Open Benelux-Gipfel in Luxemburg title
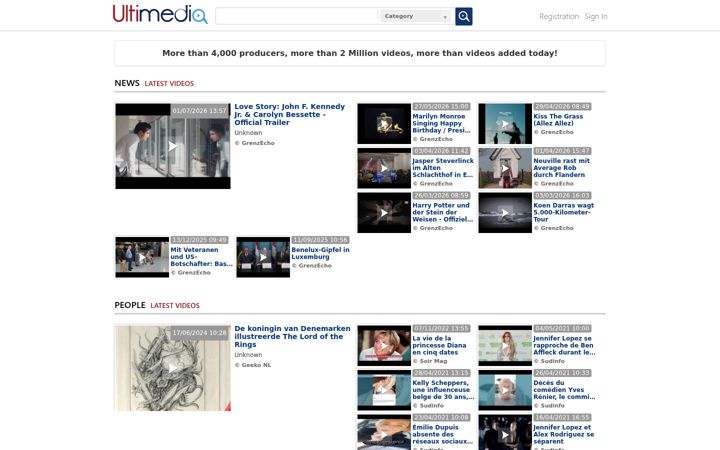 (320, 253)
